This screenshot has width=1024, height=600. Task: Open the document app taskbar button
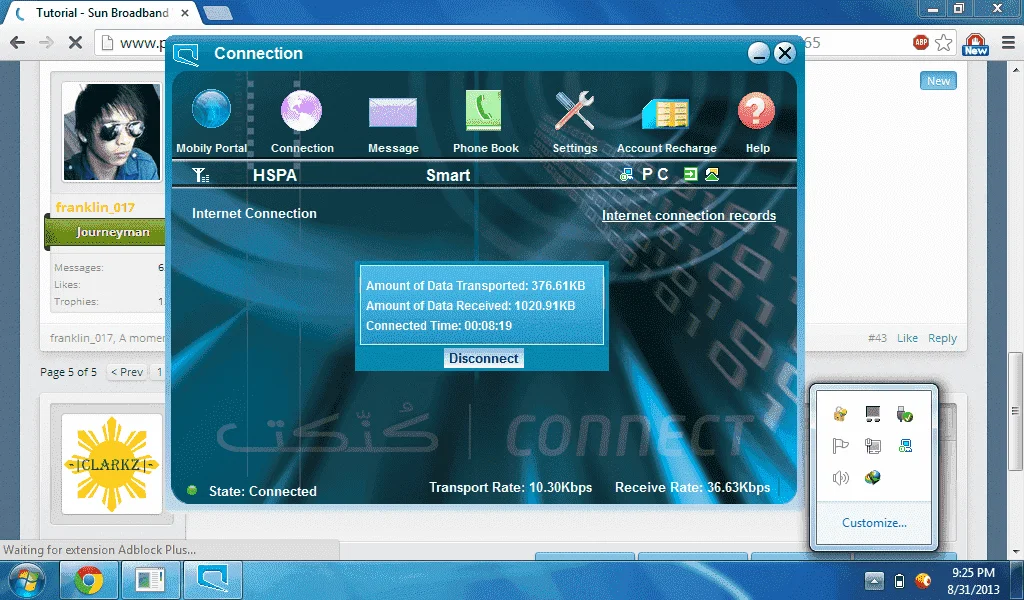coord(150,580)
